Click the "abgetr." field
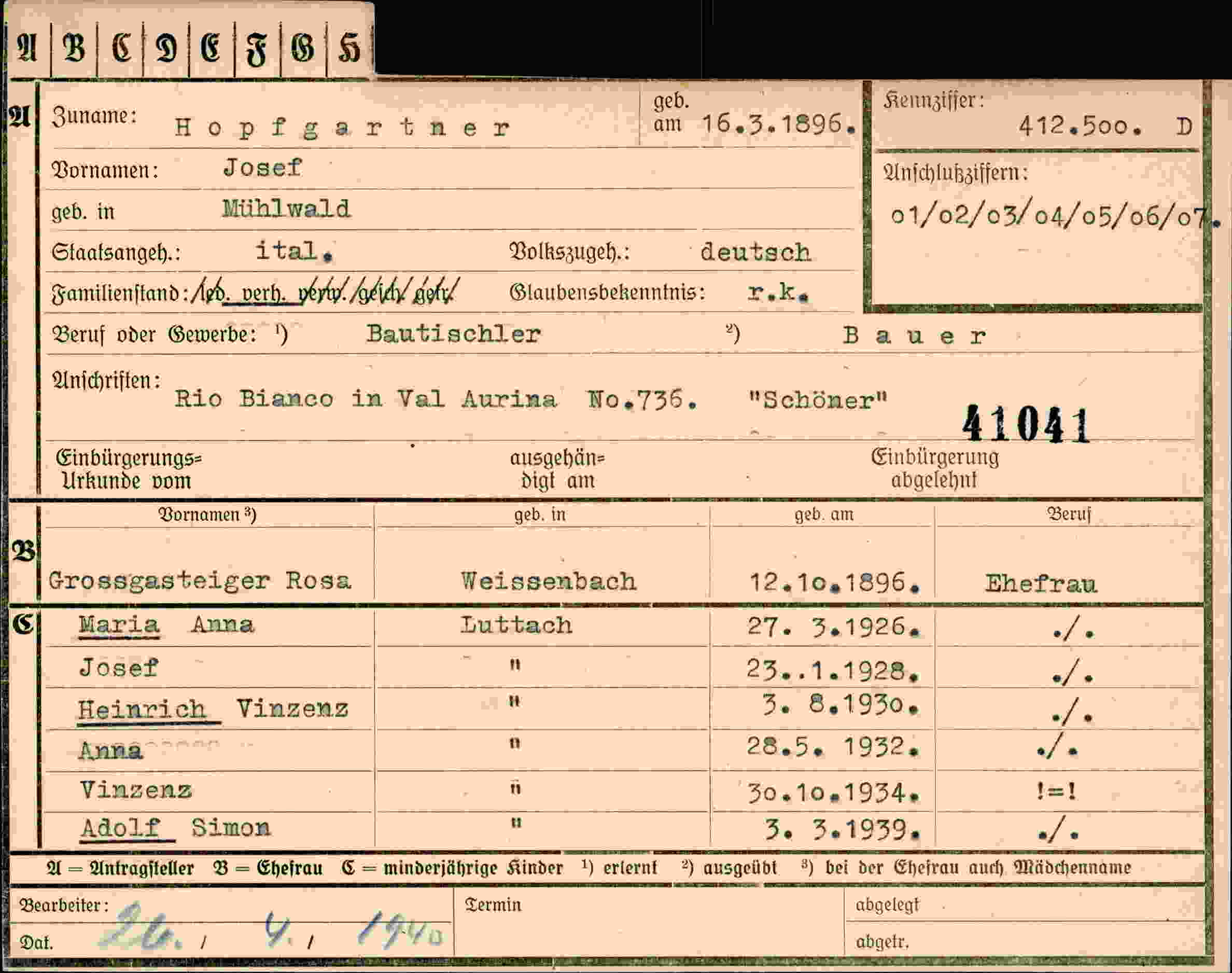This screenshot has height=973, width=1232. [x=1024, y=940]
